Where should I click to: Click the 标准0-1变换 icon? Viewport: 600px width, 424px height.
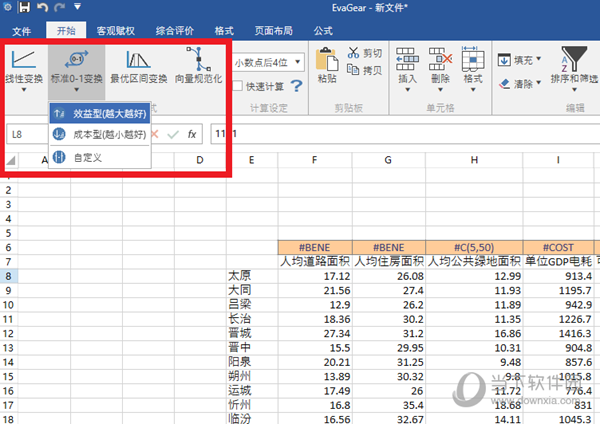pyautogui.click(x=77, y=59)
